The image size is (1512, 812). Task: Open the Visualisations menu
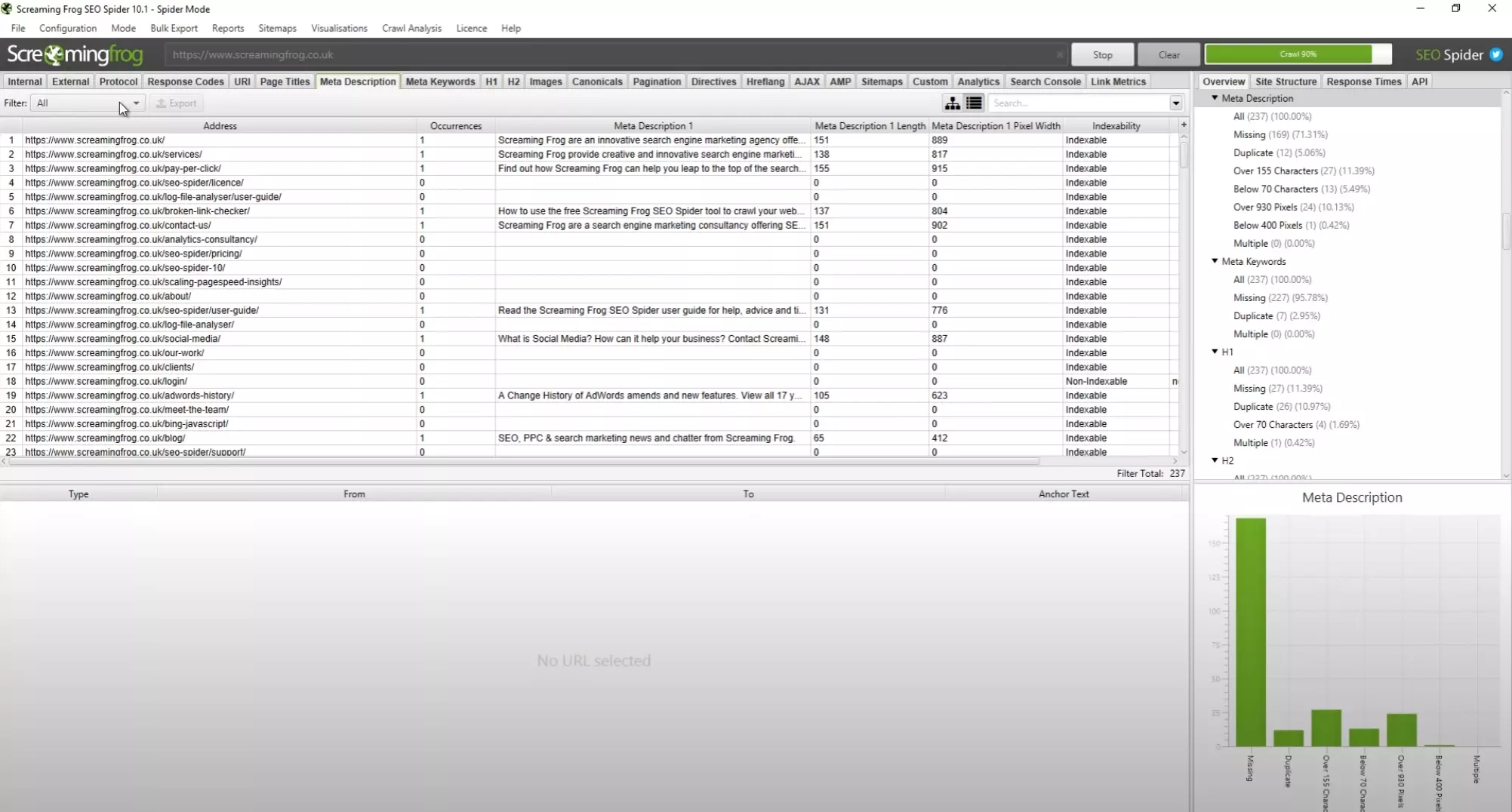[x=339, y=28]
